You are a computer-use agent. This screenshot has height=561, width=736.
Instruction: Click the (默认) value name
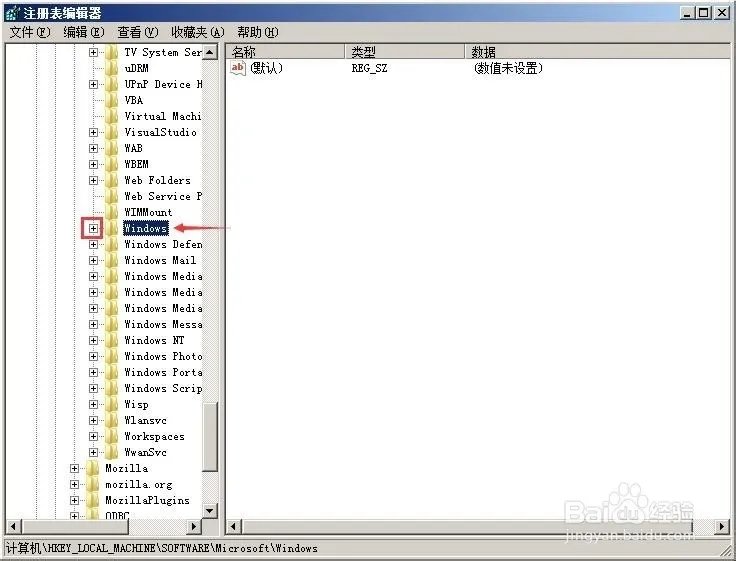click(x=267, y=68)
